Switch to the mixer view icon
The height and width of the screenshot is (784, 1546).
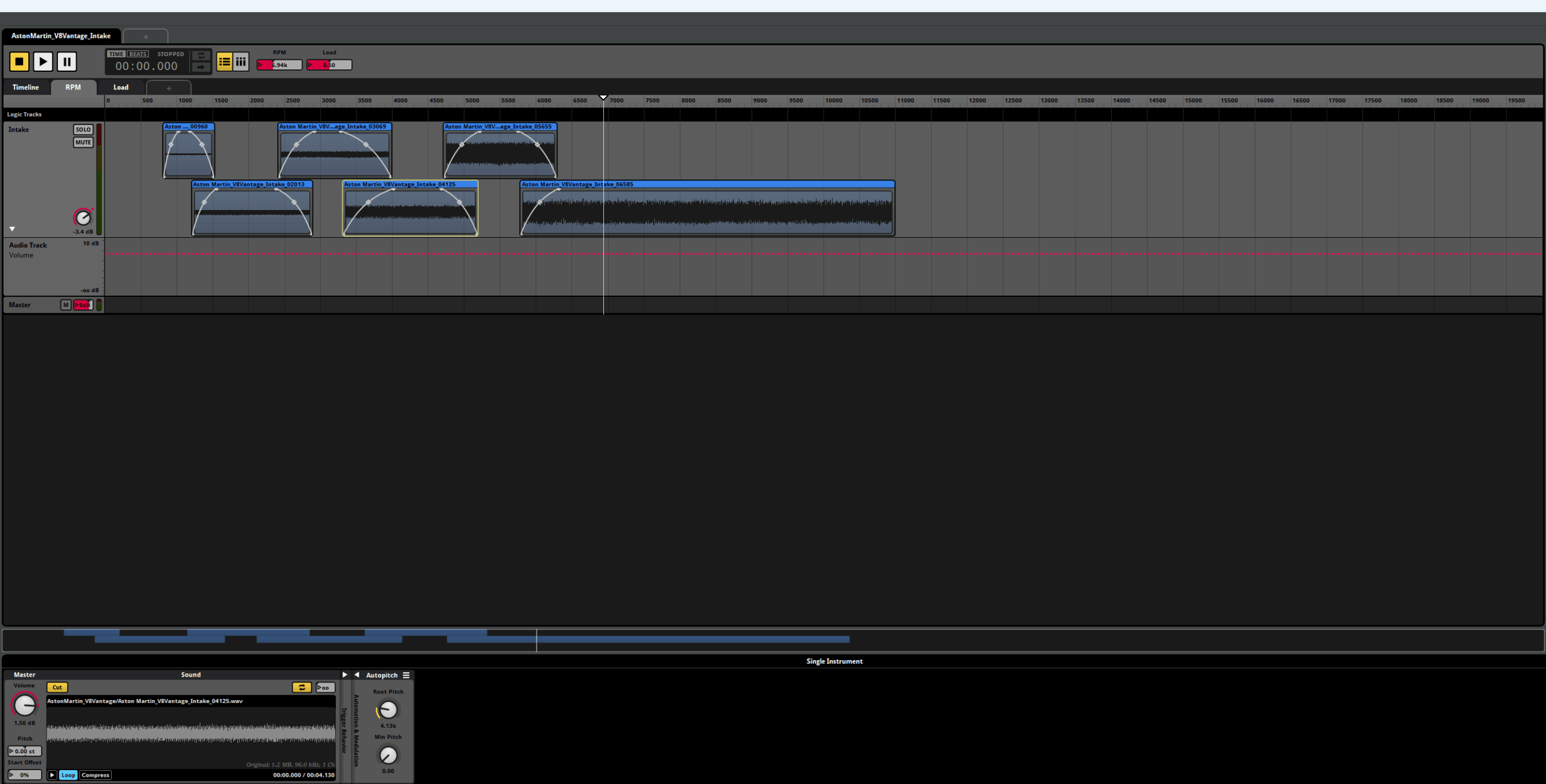241,62
